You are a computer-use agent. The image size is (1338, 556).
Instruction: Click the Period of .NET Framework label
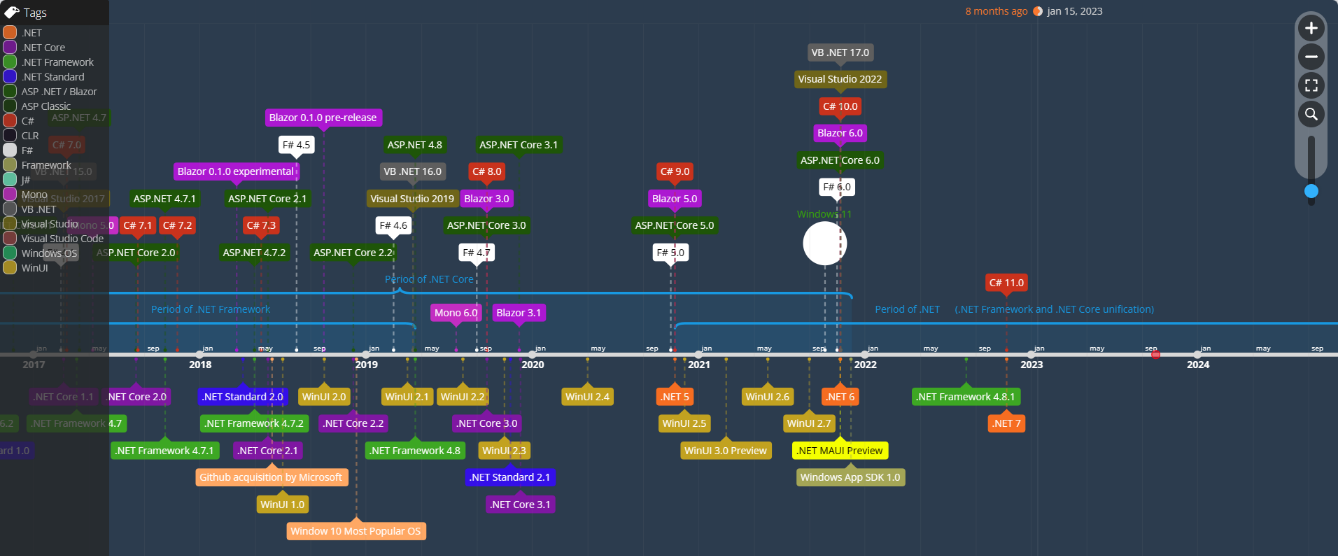pyautogui.click(x=211, y=309)
